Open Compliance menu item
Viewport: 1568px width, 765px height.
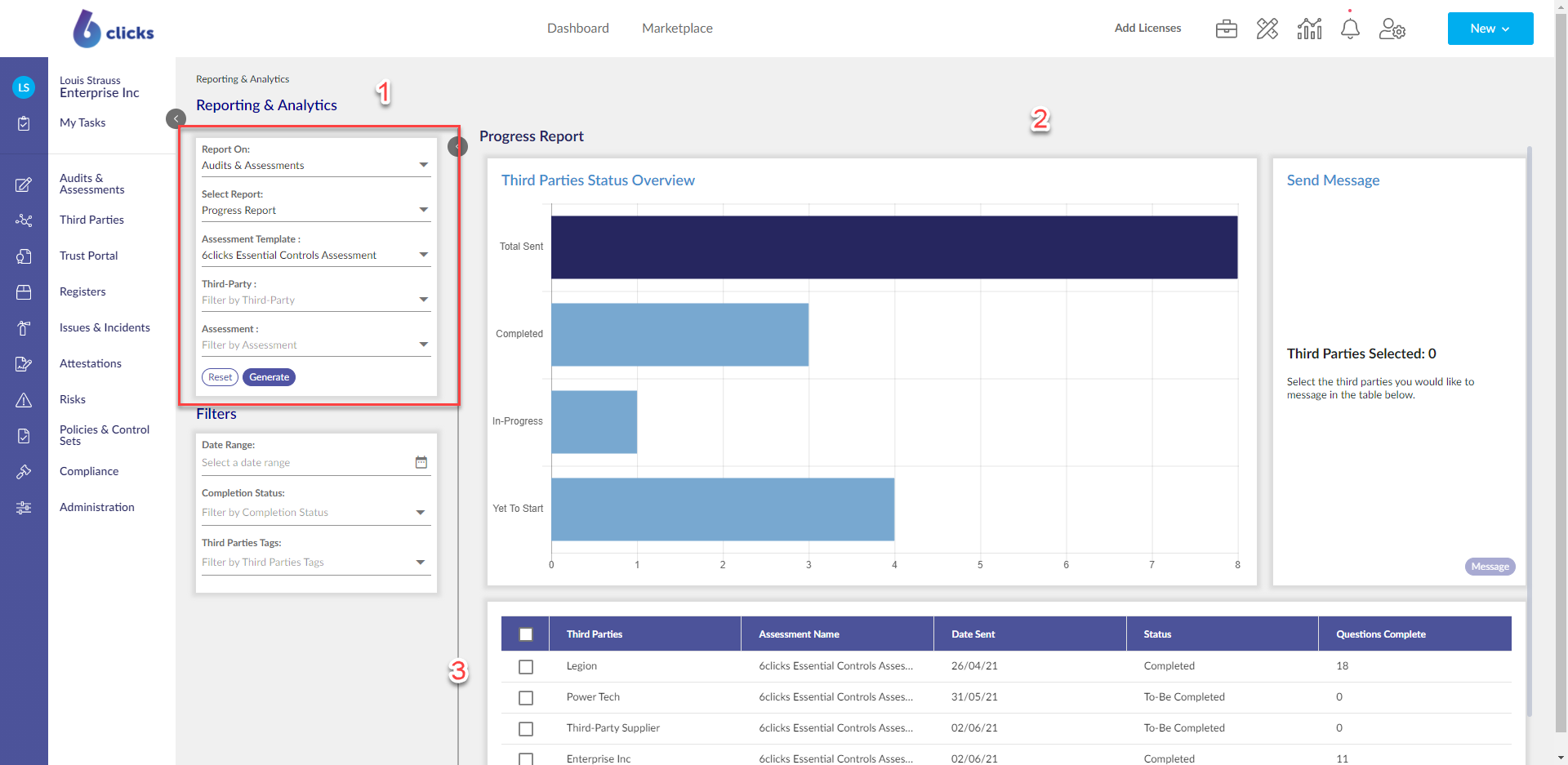[x=89, y=471]
